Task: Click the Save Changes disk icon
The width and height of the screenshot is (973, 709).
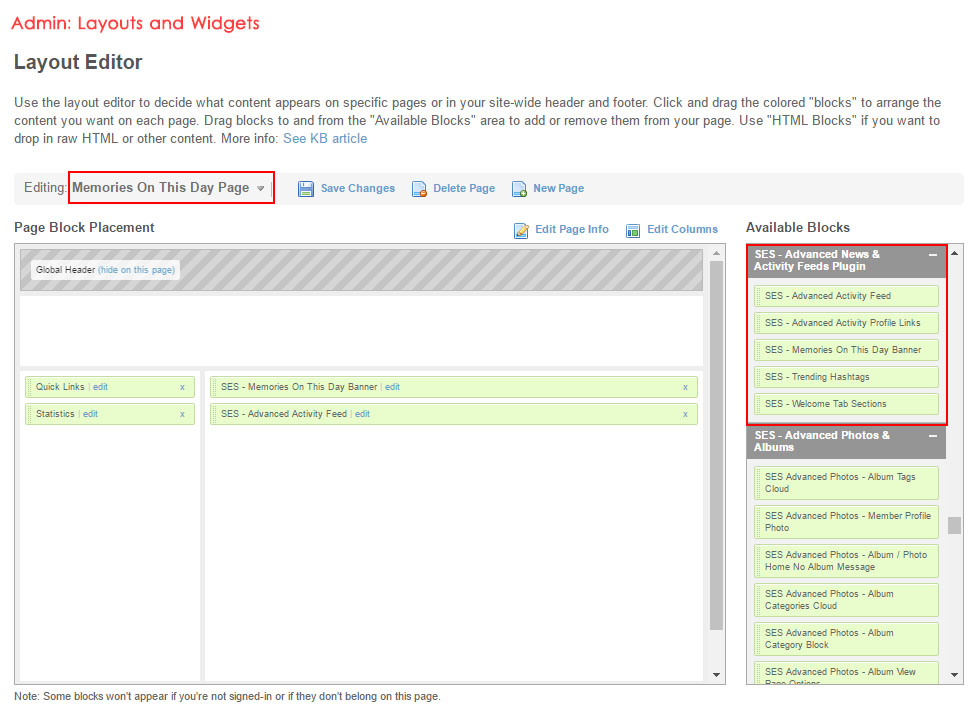Action: pos(306,188)
